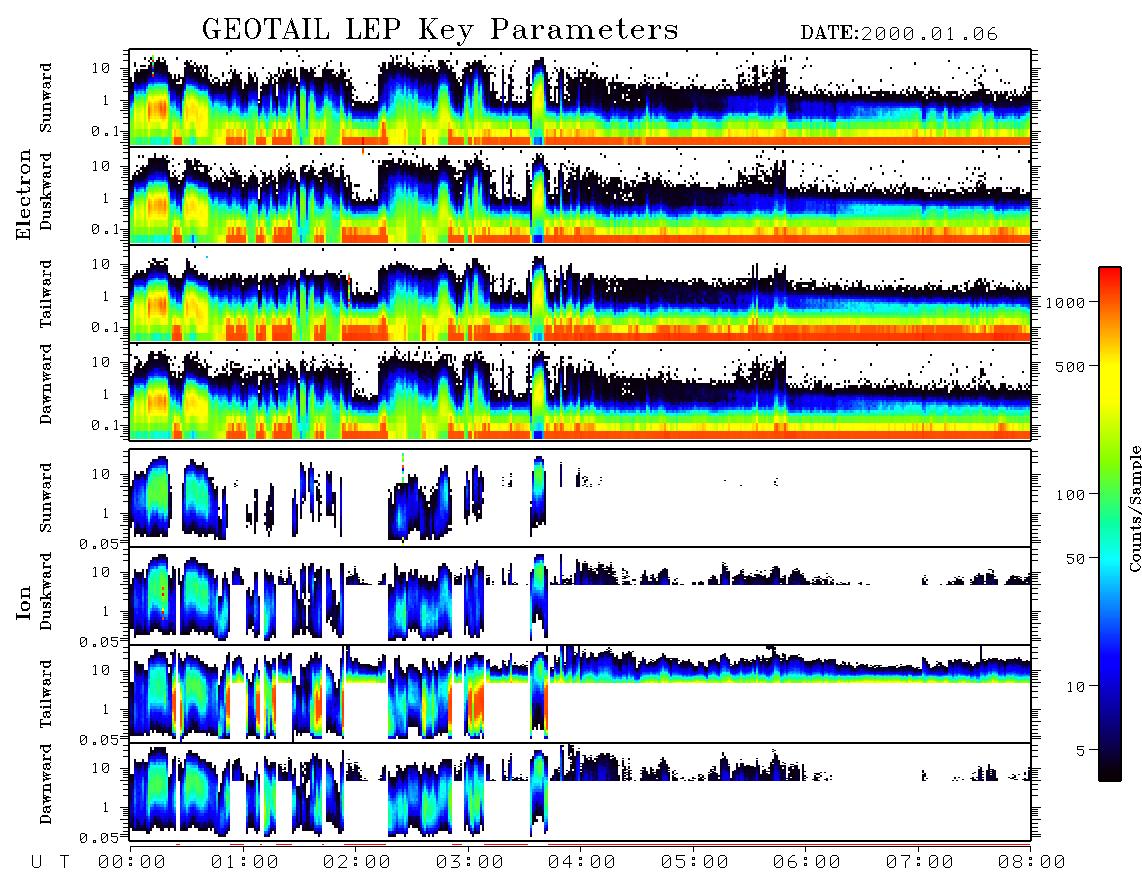Click the Ion Dawnward panel label

(x=46, y=784)
